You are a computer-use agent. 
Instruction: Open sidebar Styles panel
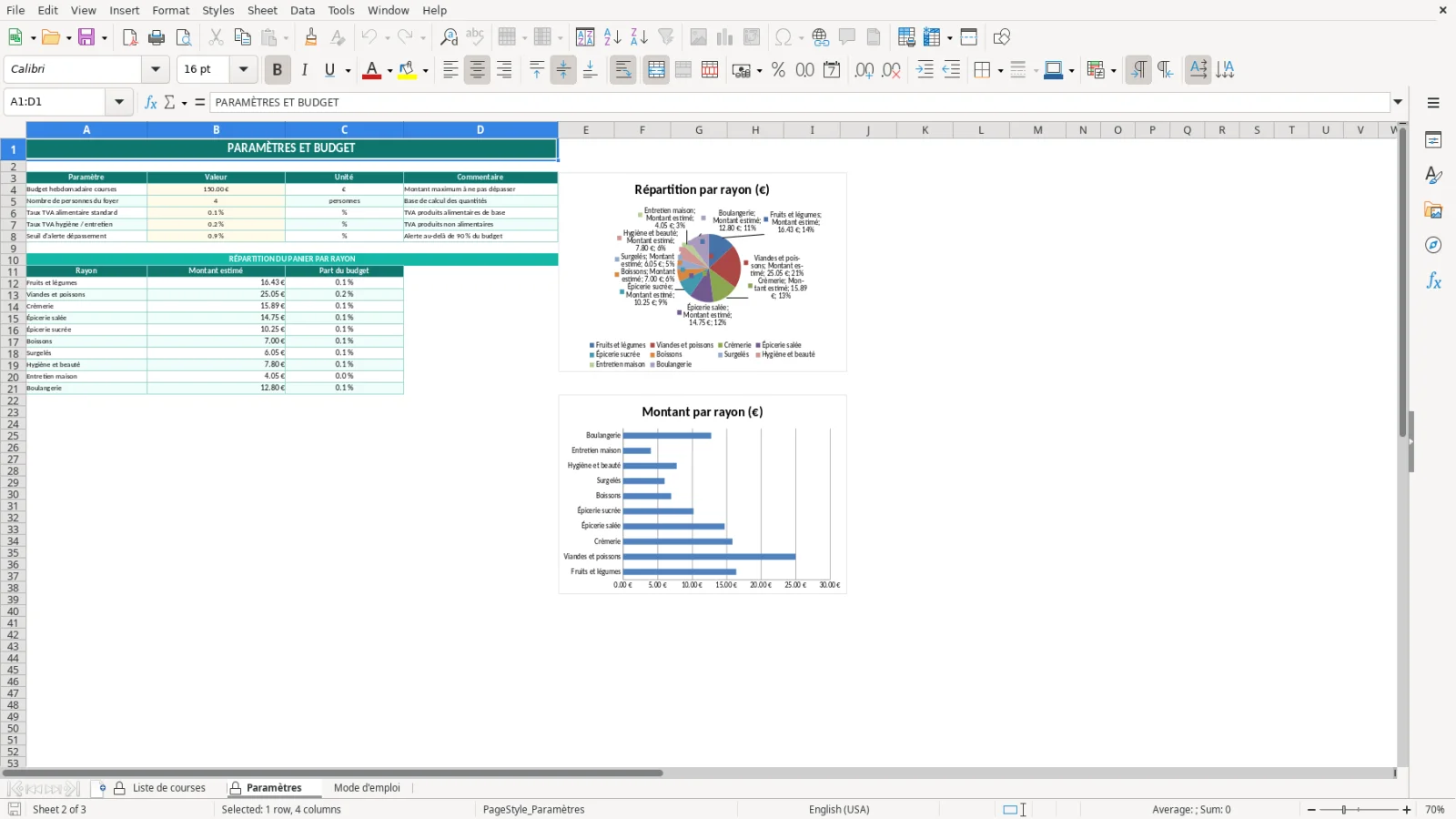pos(1433,175)
